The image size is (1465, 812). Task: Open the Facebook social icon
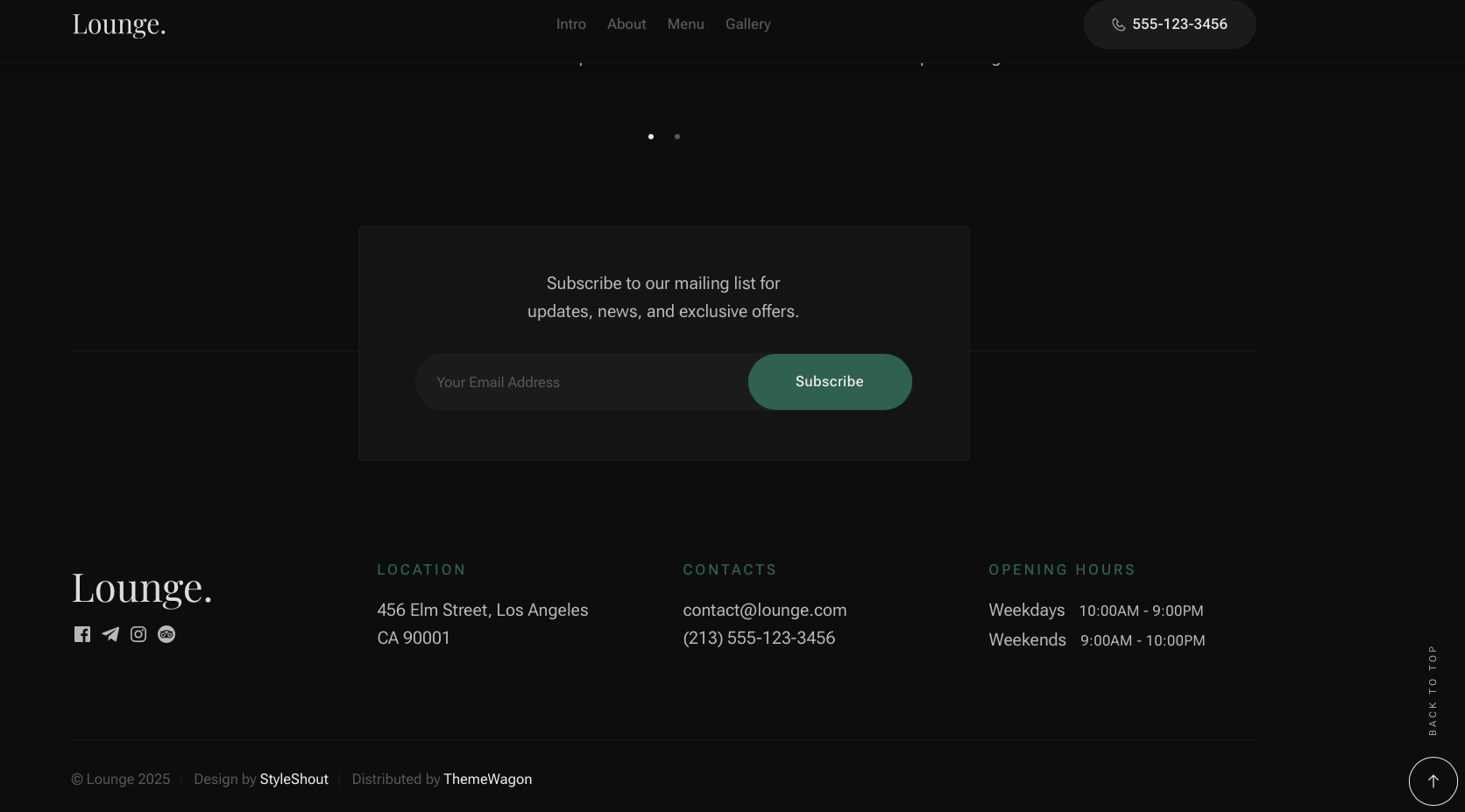[82, 634]
